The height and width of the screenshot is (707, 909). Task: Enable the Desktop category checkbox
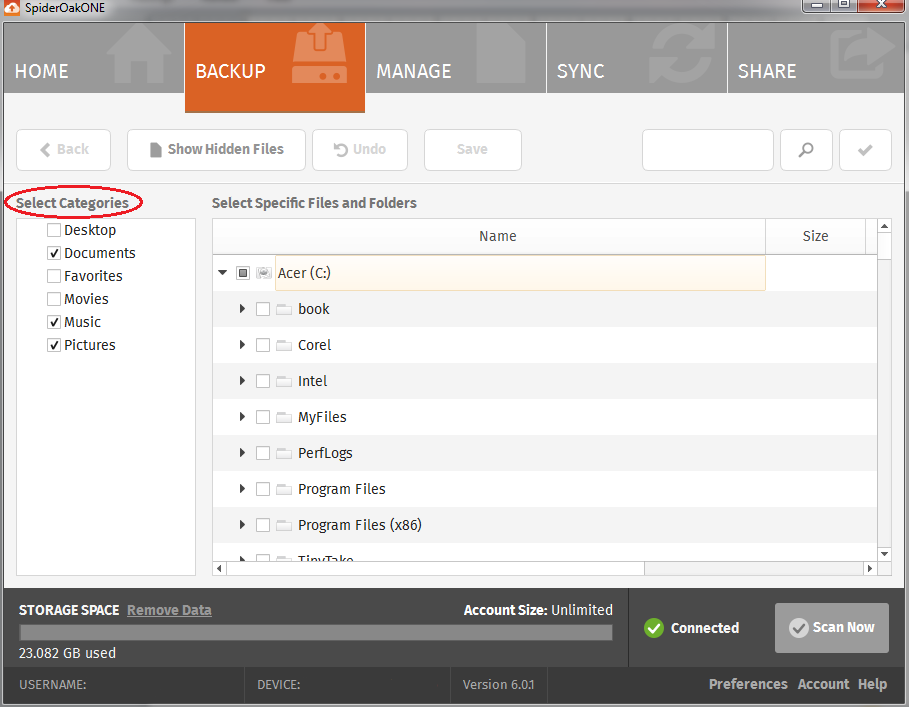click(x=54, y=230)
